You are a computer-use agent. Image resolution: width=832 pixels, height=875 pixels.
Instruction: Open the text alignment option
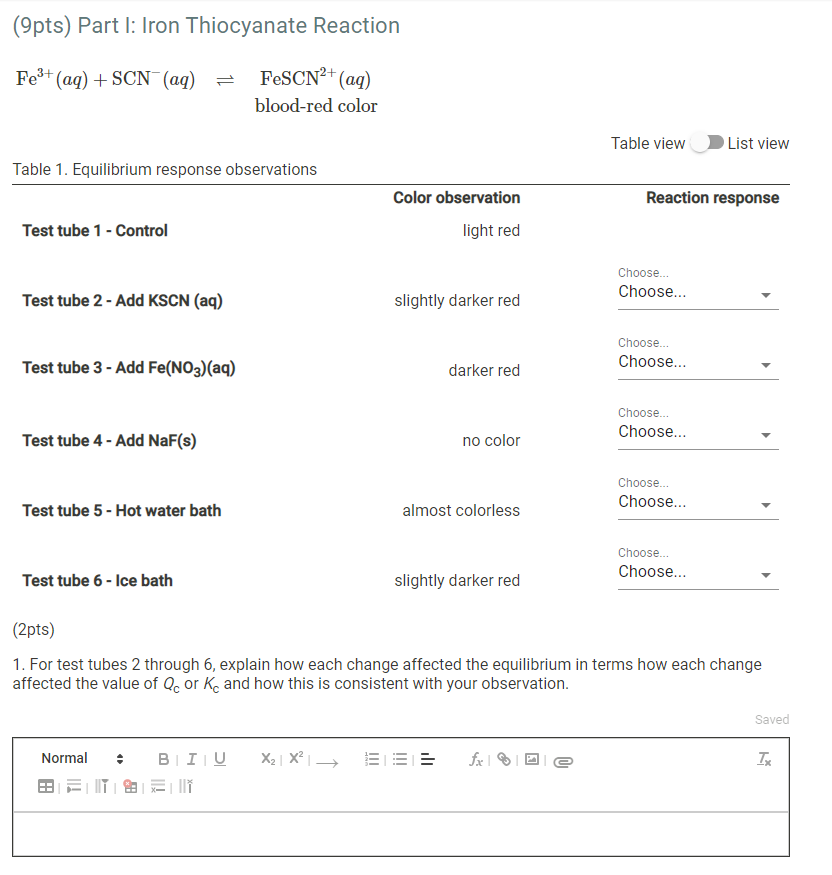(427, 759)
